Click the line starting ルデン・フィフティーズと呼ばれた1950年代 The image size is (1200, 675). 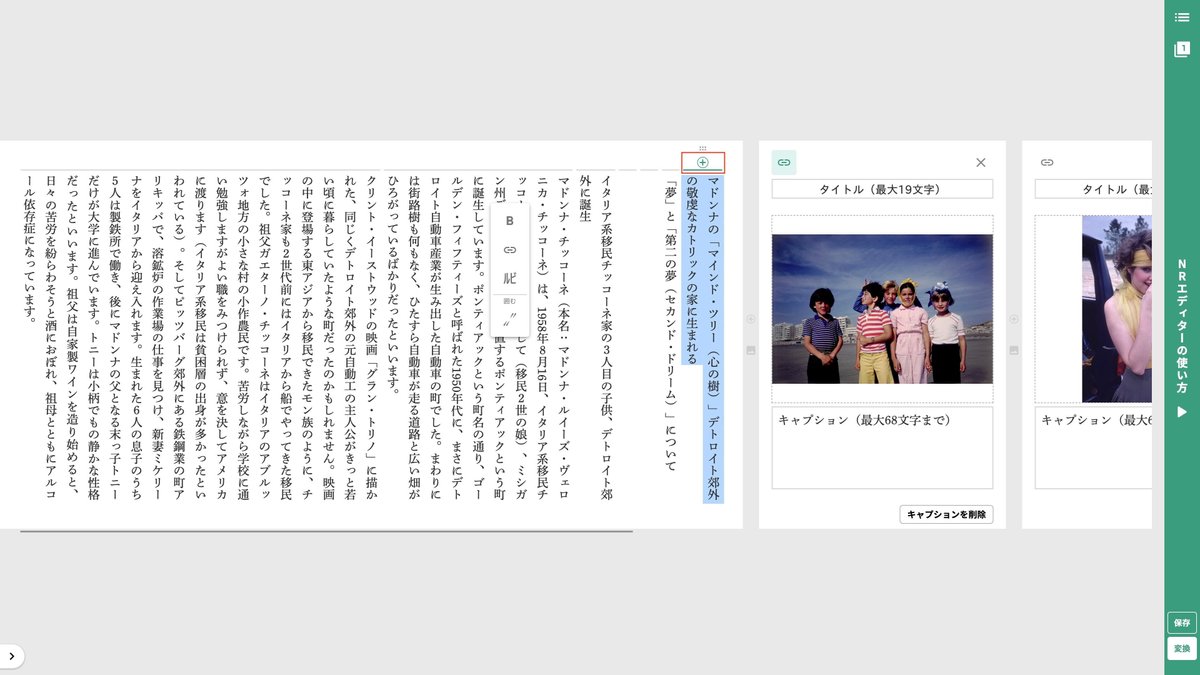(x=456, y=340)
